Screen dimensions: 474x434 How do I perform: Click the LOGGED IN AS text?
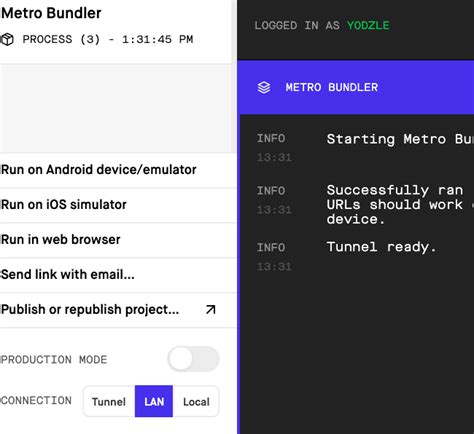[x=297, y=25]
